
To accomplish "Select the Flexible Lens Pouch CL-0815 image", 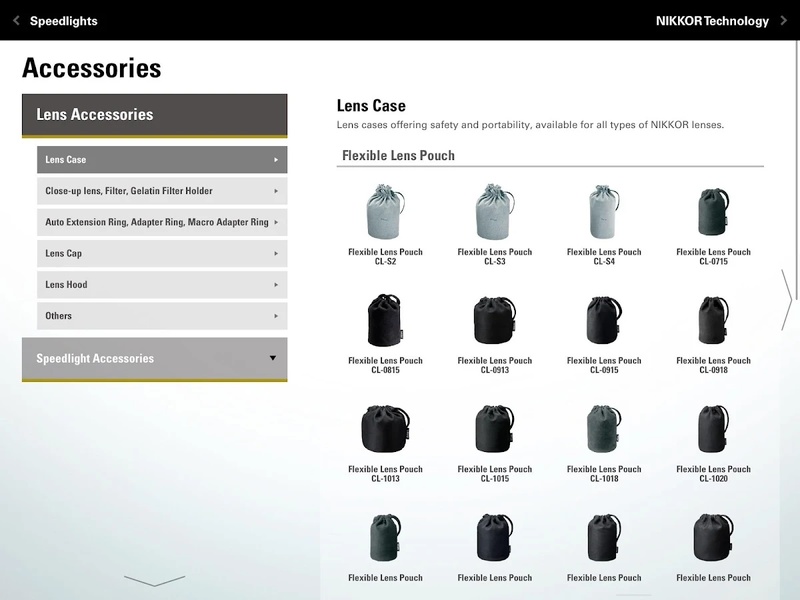I will (385, 320).
